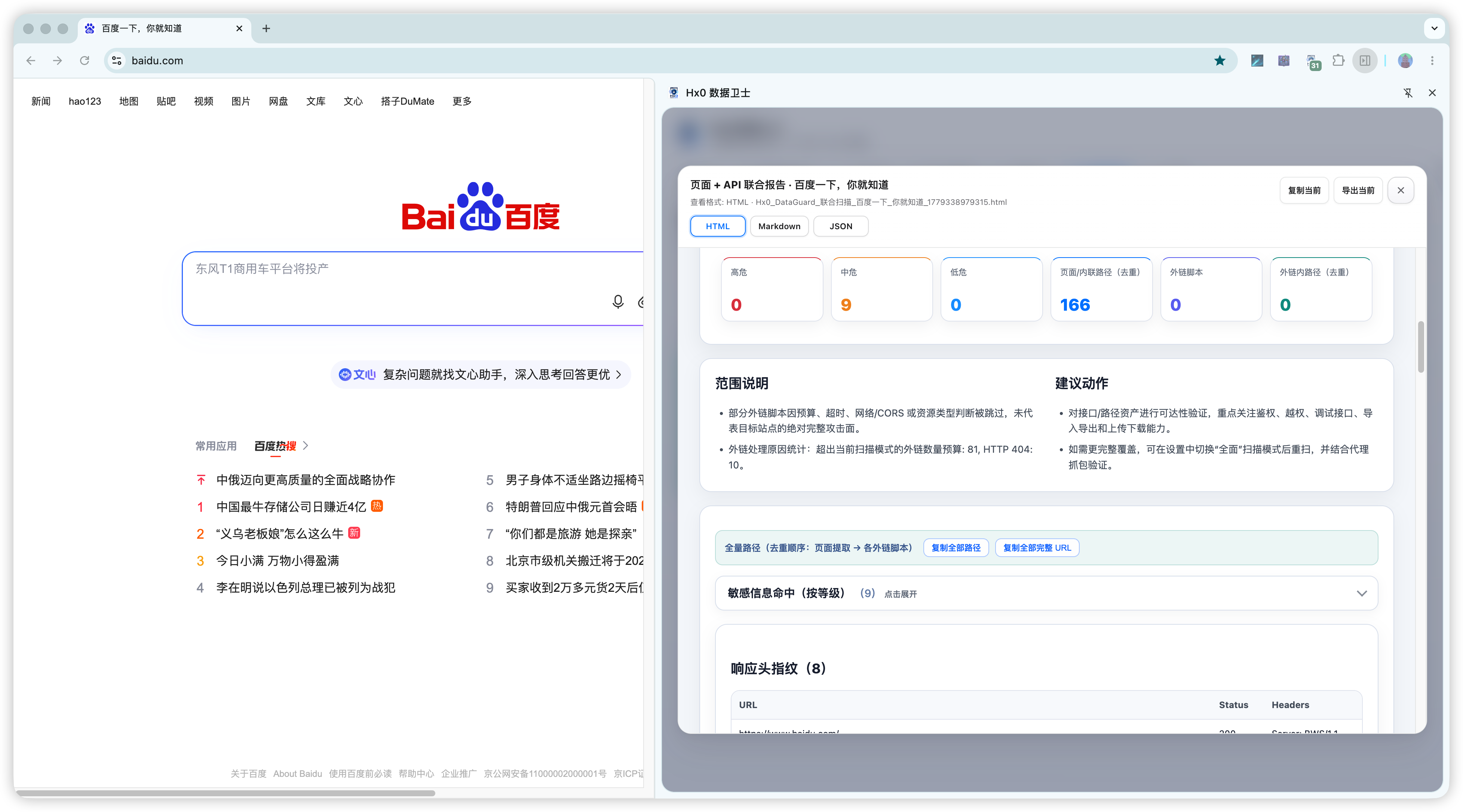1463x812 pixels.
Task: Reload the baidu.com page
Action: (x=85, y=60)
